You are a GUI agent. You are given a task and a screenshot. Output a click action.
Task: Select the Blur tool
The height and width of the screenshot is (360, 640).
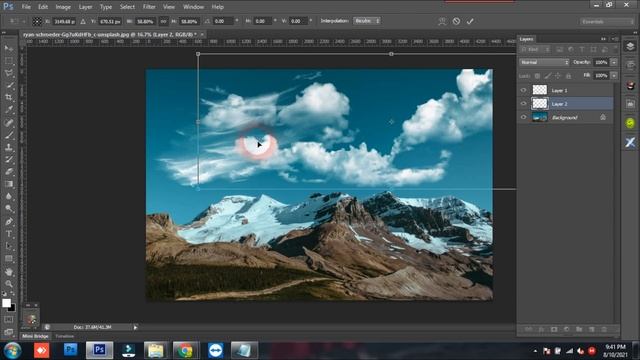[9, 196]
